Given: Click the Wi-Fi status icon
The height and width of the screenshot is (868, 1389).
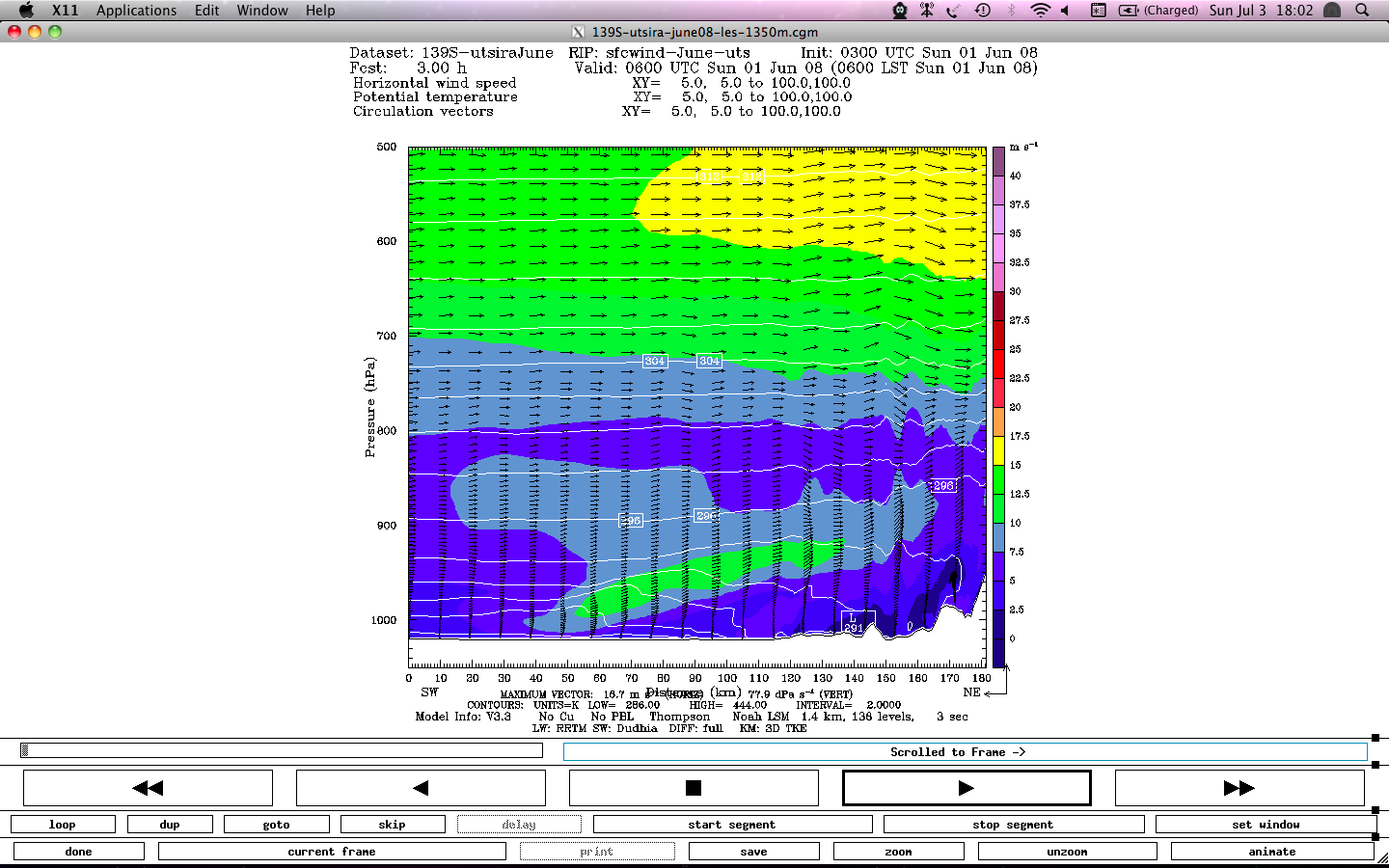Looking at the screenshot, I should (x=1039, y=11).
